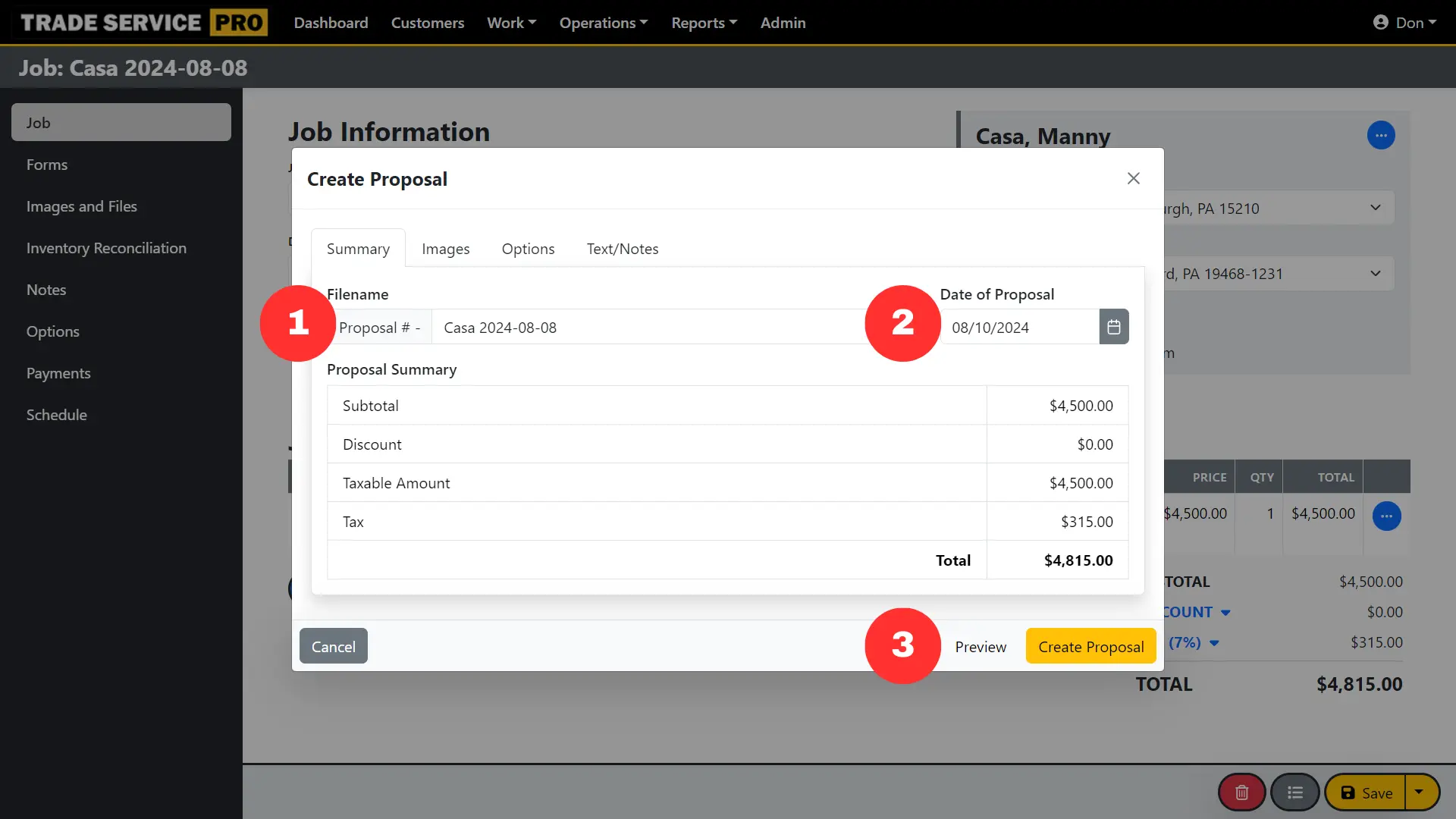Click the trash delete icon at bottom
1456x819 pixels.
point(1241,792)
